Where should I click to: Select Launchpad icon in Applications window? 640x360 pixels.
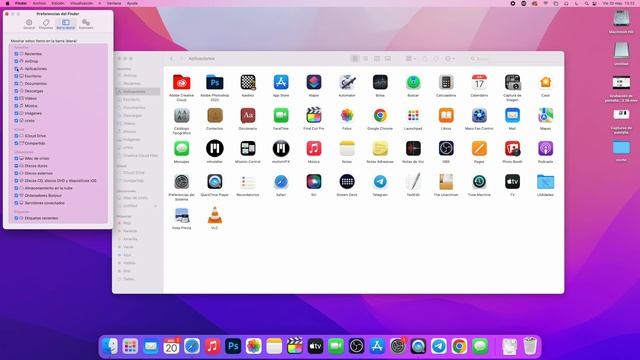click(413, 116)
